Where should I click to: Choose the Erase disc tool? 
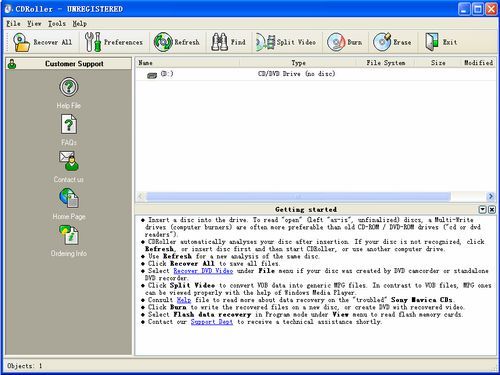coord(382,42)
